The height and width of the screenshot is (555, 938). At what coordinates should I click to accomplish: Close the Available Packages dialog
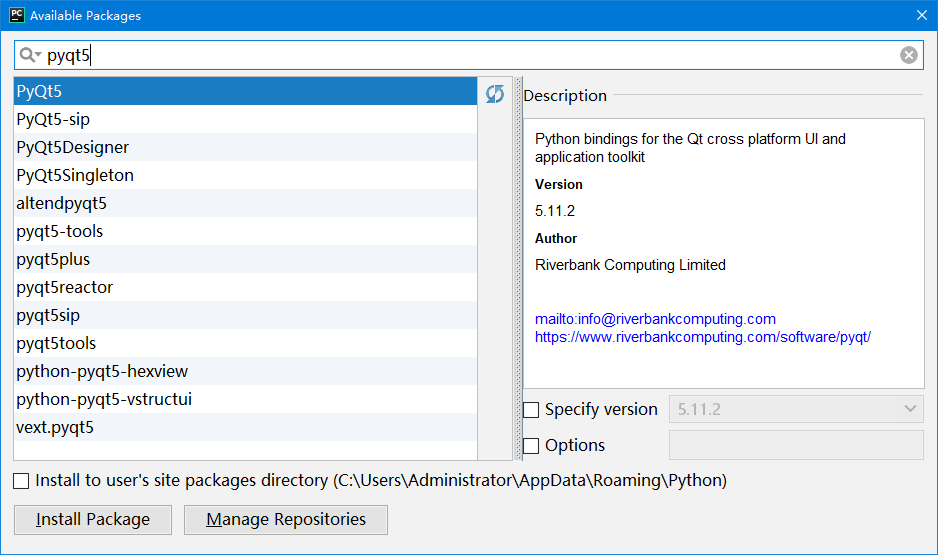coord(922,15)
